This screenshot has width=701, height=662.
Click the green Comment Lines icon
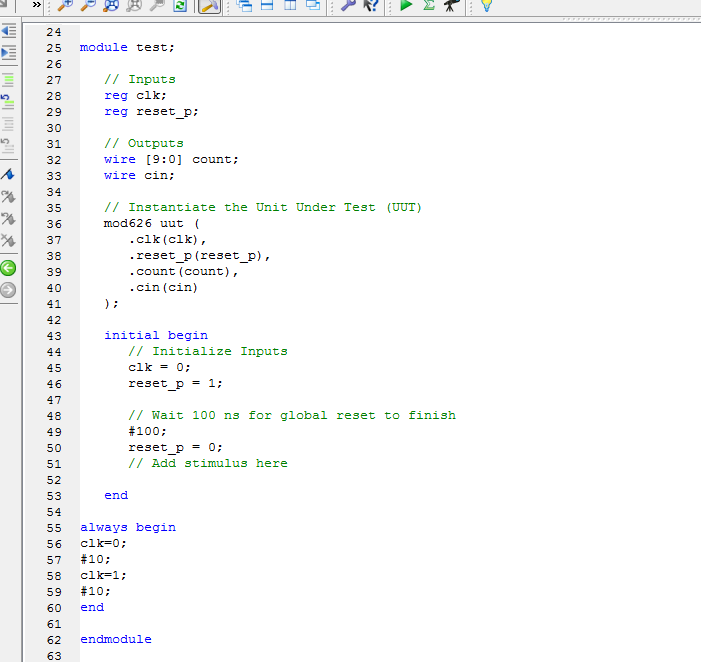pos(8,80)
